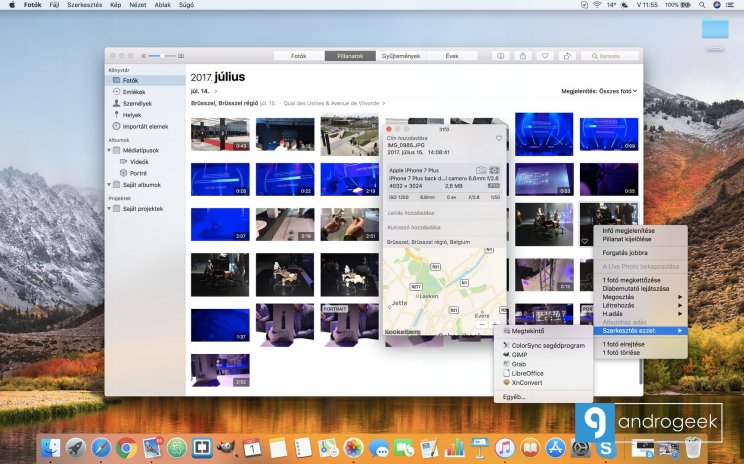This screenshot has height=464, width=744.
Task: Open the Fájl menu
Action: [x=54, y=5]
